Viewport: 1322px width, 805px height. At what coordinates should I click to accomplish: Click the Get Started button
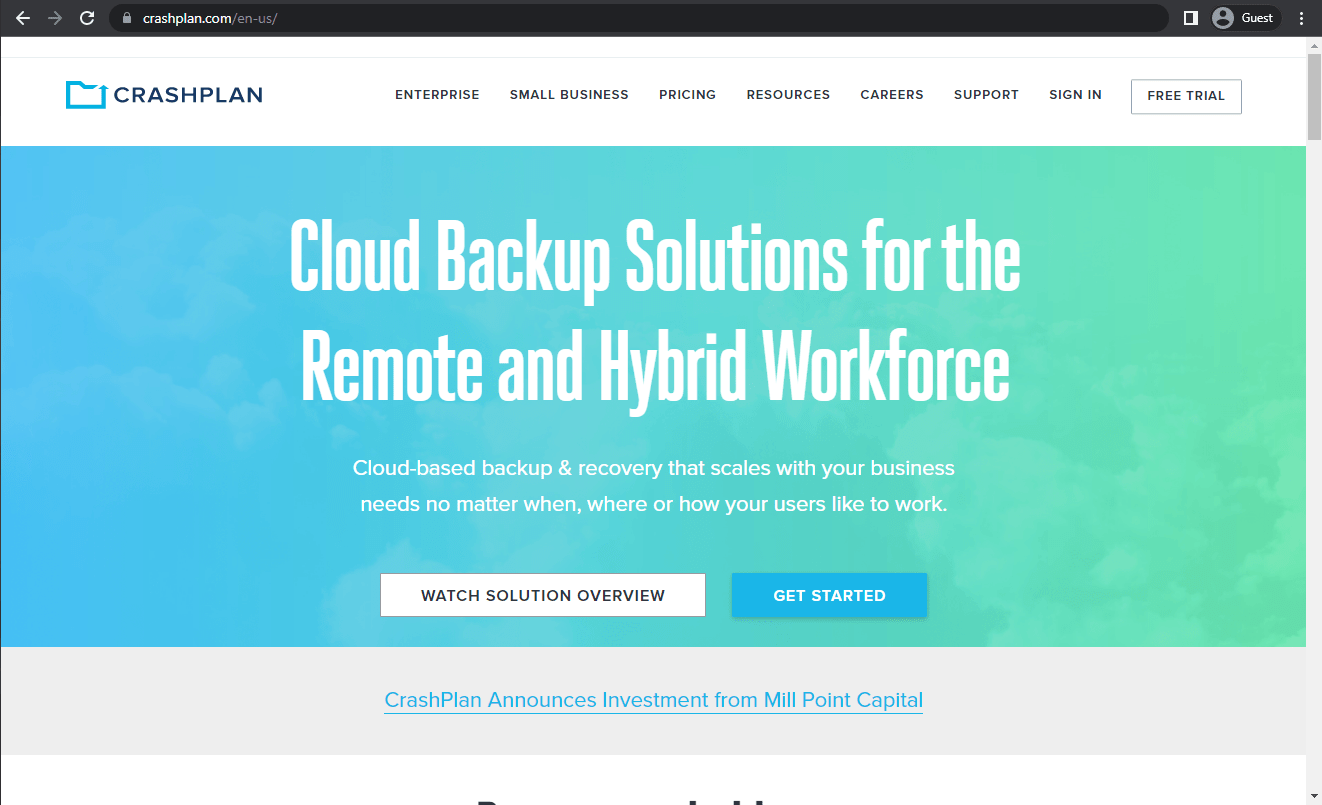tap(829, 595)
